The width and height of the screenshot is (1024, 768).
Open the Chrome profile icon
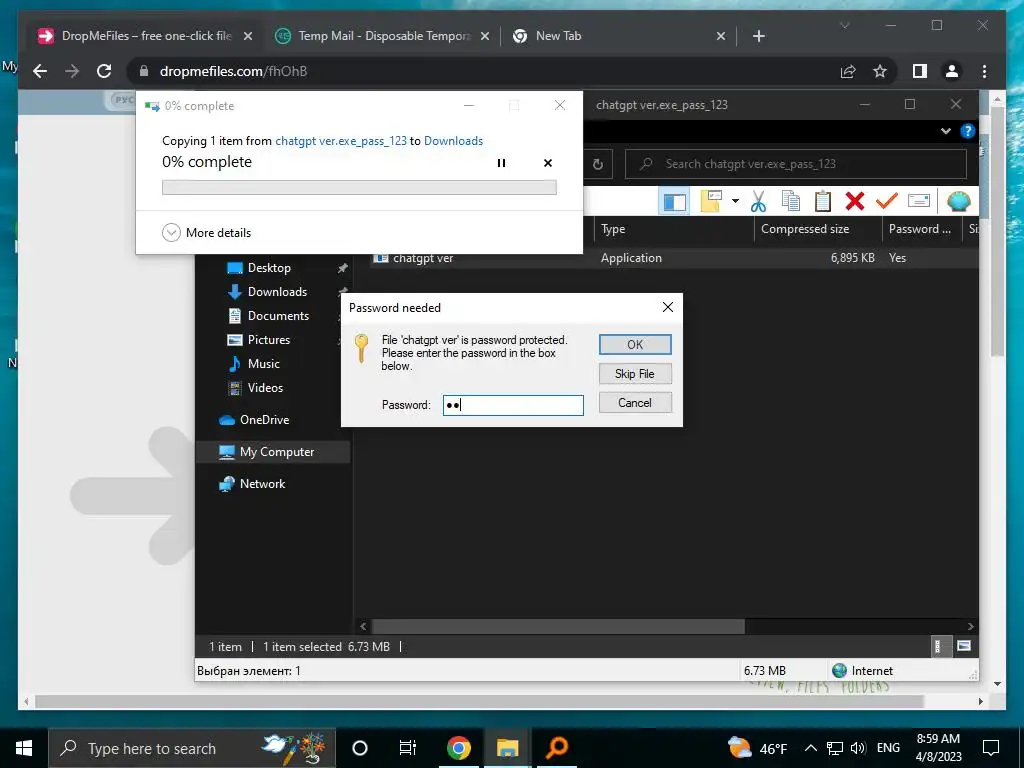pyautogui.click(x=952, y=71)
